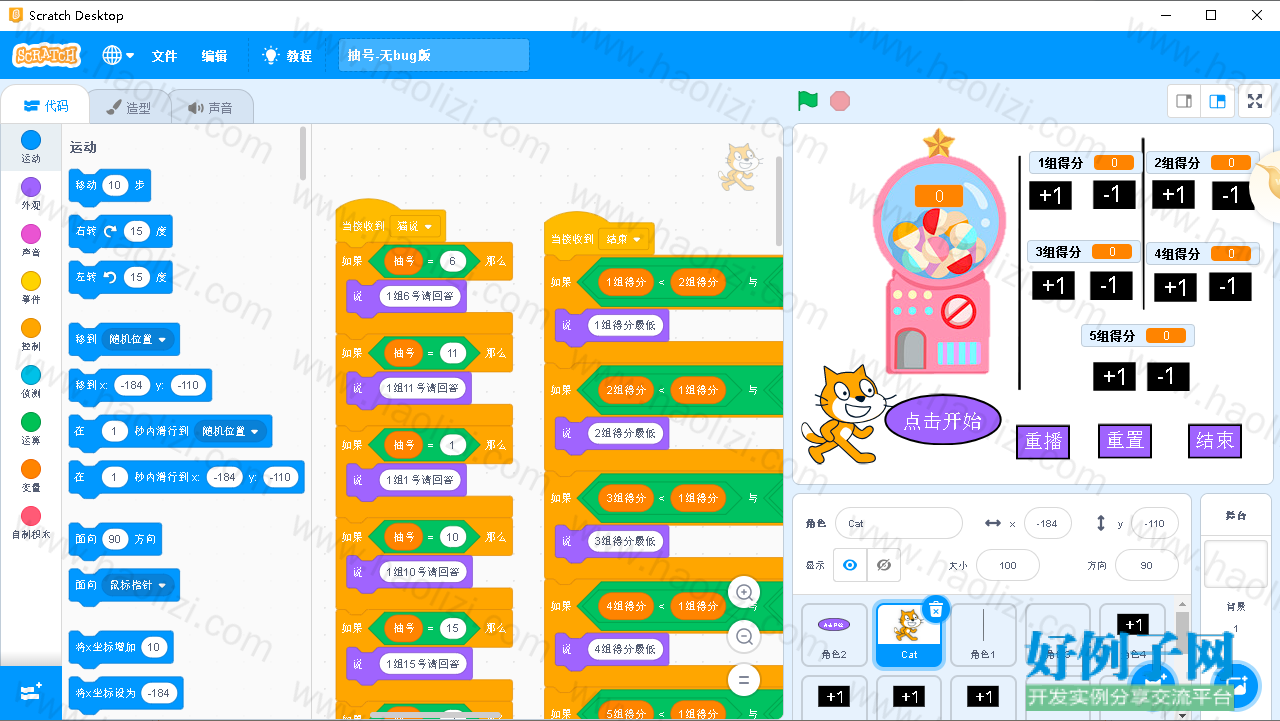Hide the sprite with crossed eye icon

point(883,565)
